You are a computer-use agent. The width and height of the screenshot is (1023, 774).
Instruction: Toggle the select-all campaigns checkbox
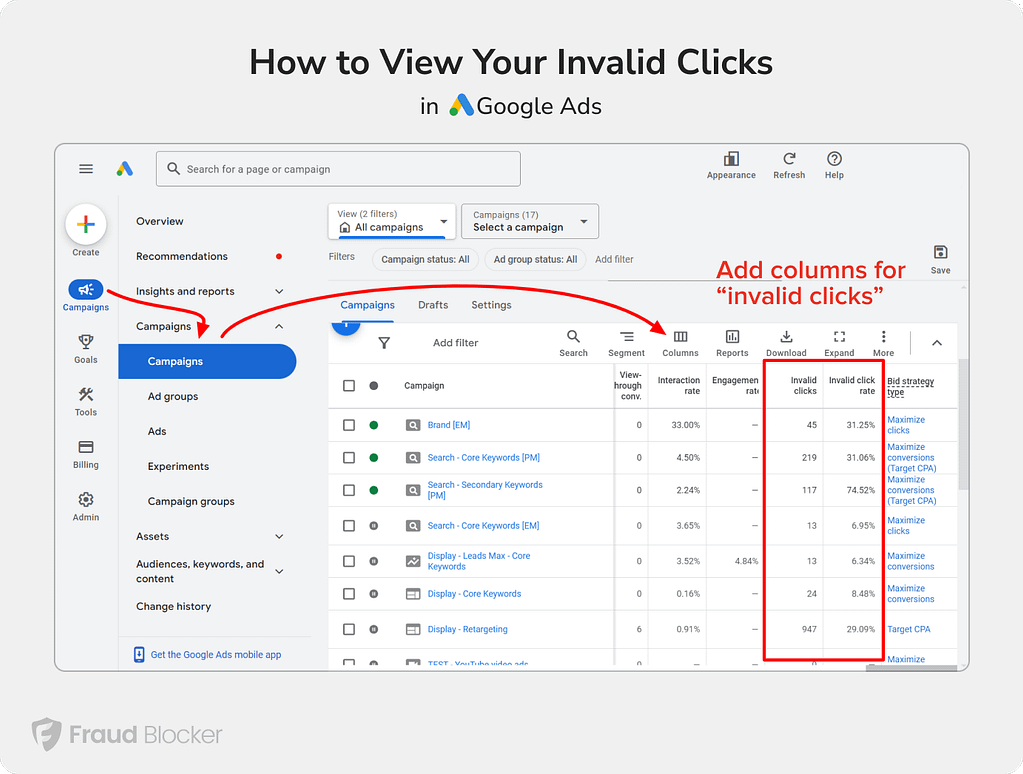tap(349, 386)
